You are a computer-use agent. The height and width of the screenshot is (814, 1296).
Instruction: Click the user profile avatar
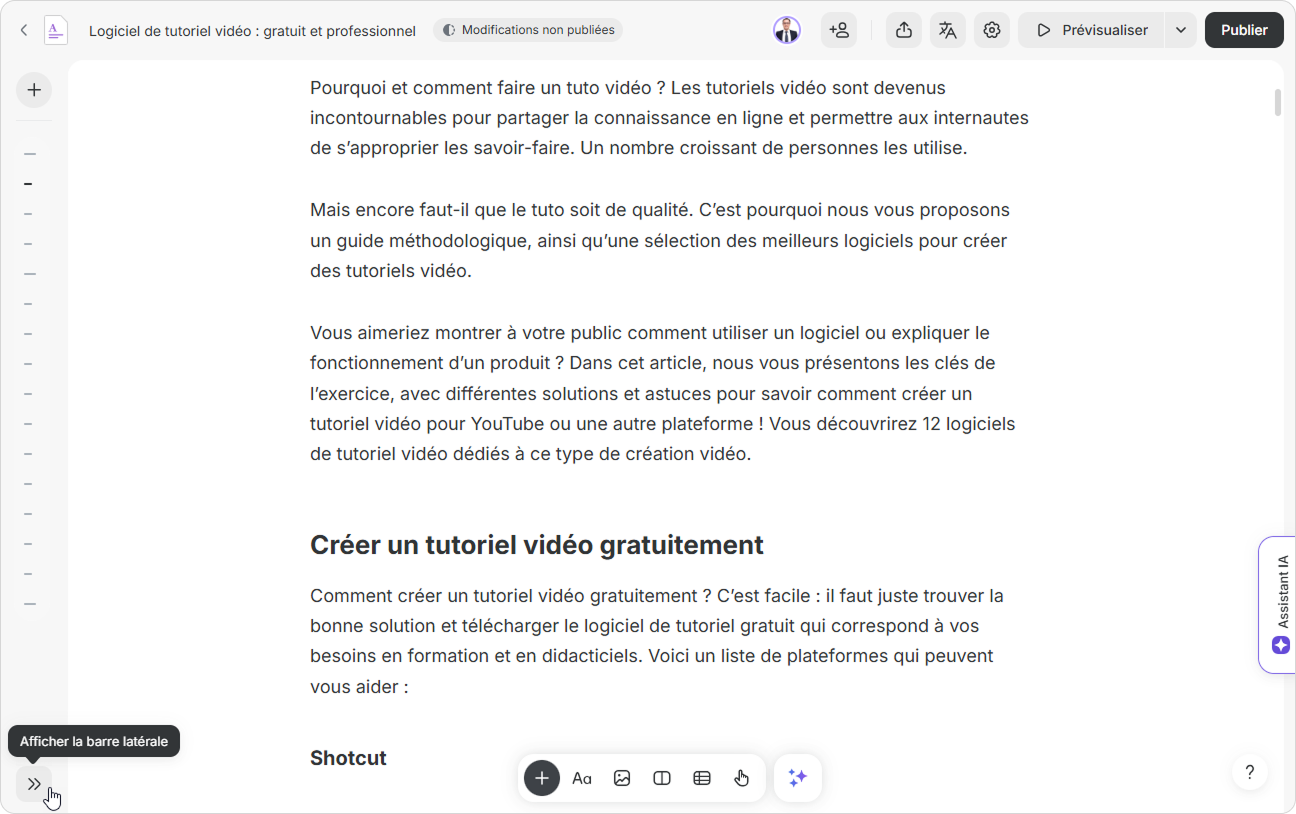pos(787,30)
